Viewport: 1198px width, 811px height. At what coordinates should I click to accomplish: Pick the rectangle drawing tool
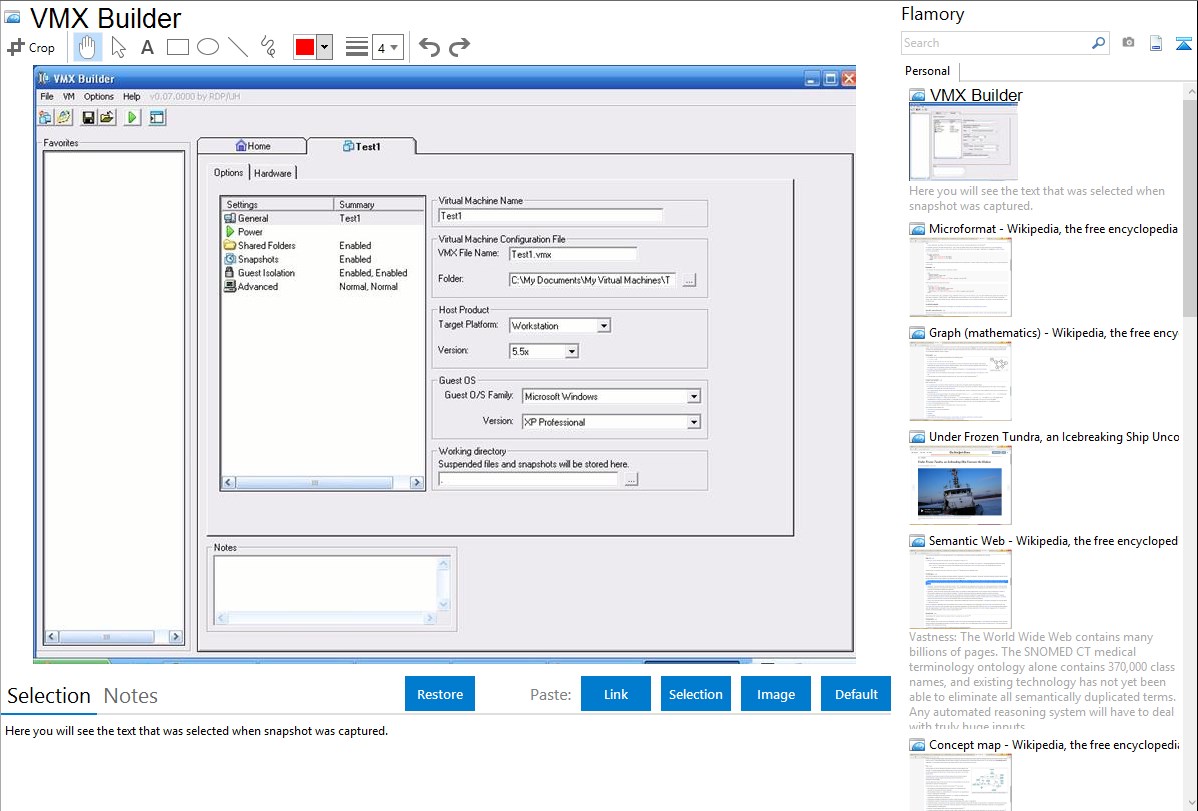coord(177,47)
